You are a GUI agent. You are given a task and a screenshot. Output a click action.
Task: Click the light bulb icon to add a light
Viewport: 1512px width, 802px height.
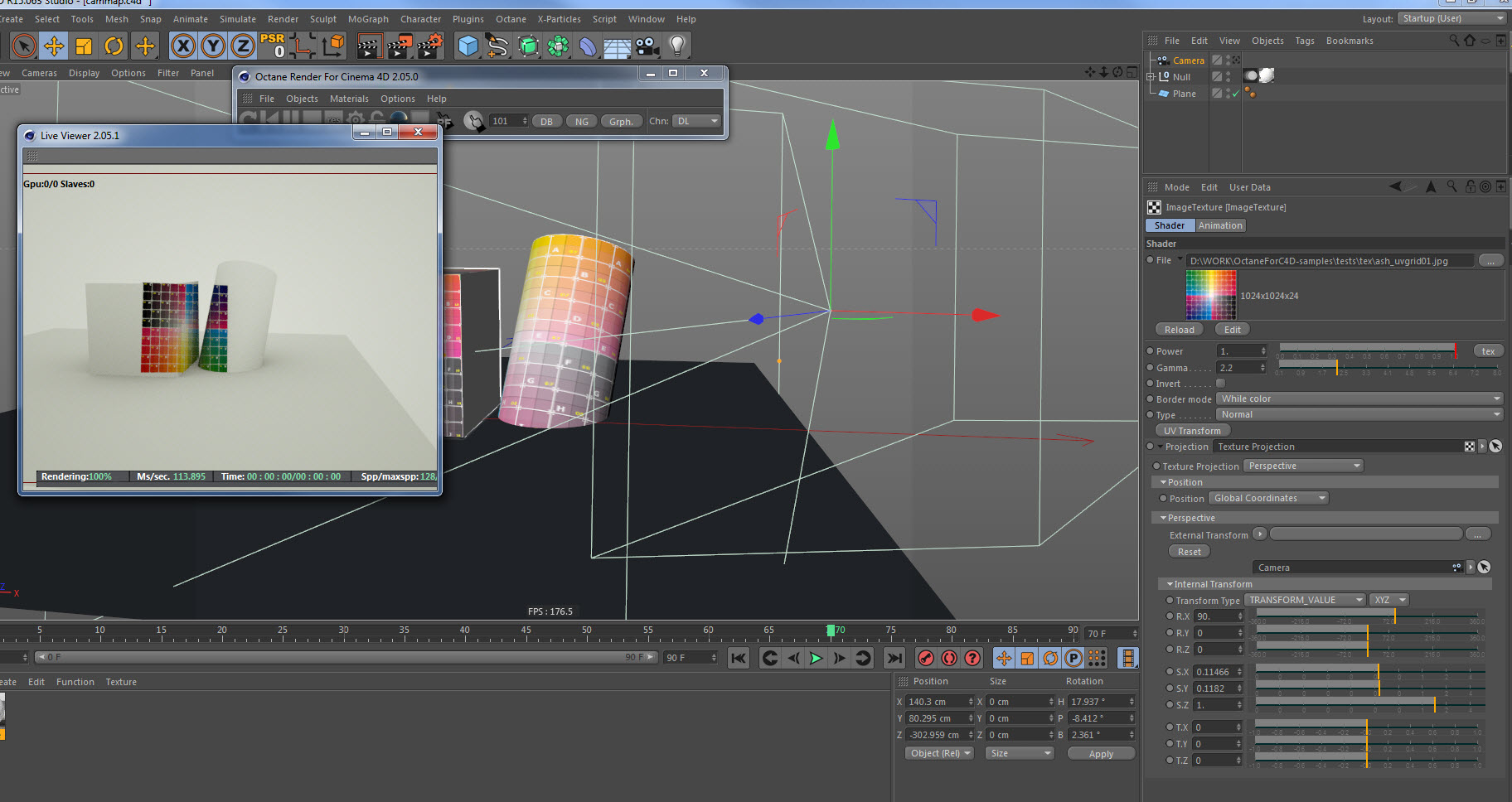pyautogui.click(x=677, y=46)
